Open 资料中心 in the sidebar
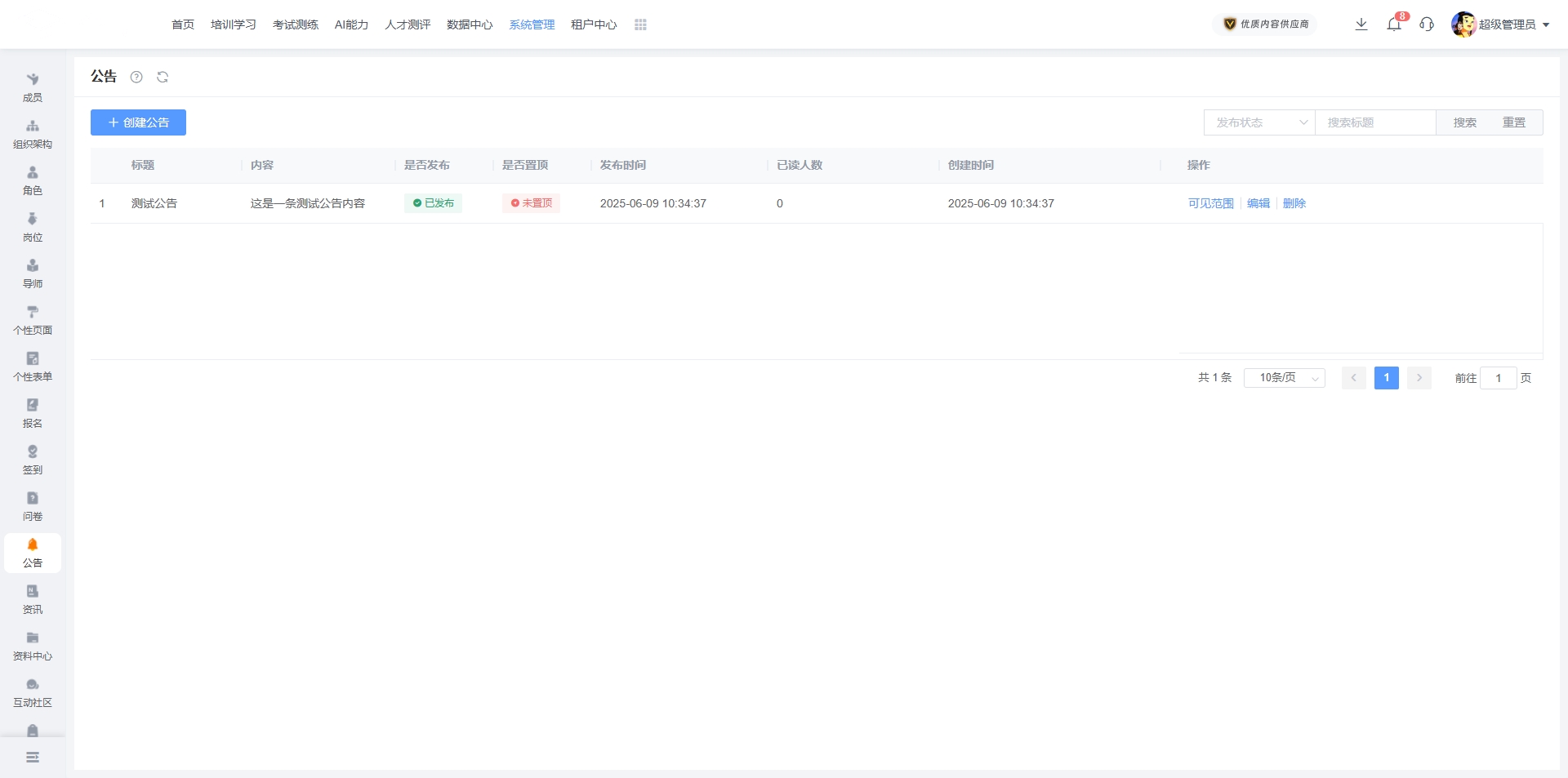The width and height of the screenshot is (1568, 778). (33, 646)
